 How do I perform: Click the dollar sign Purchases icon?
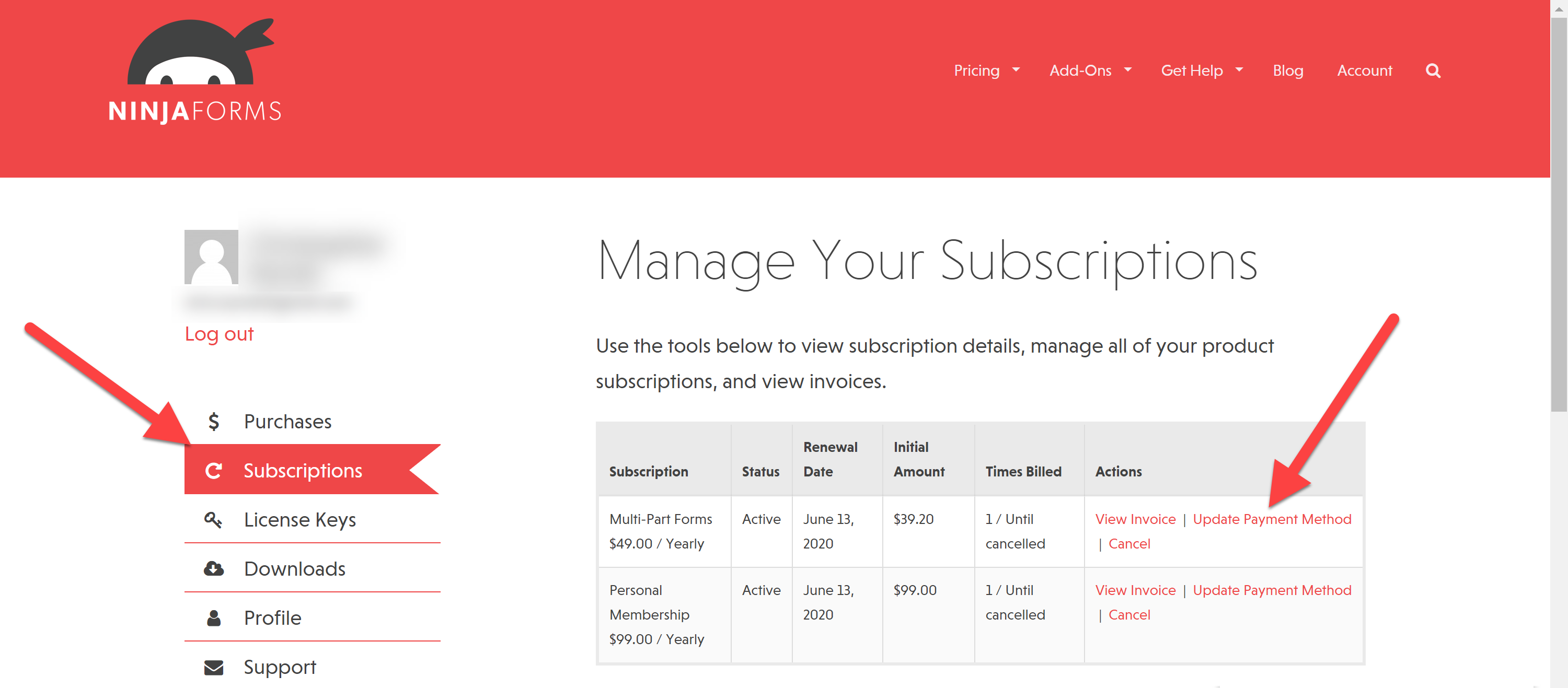coord(214,421)
